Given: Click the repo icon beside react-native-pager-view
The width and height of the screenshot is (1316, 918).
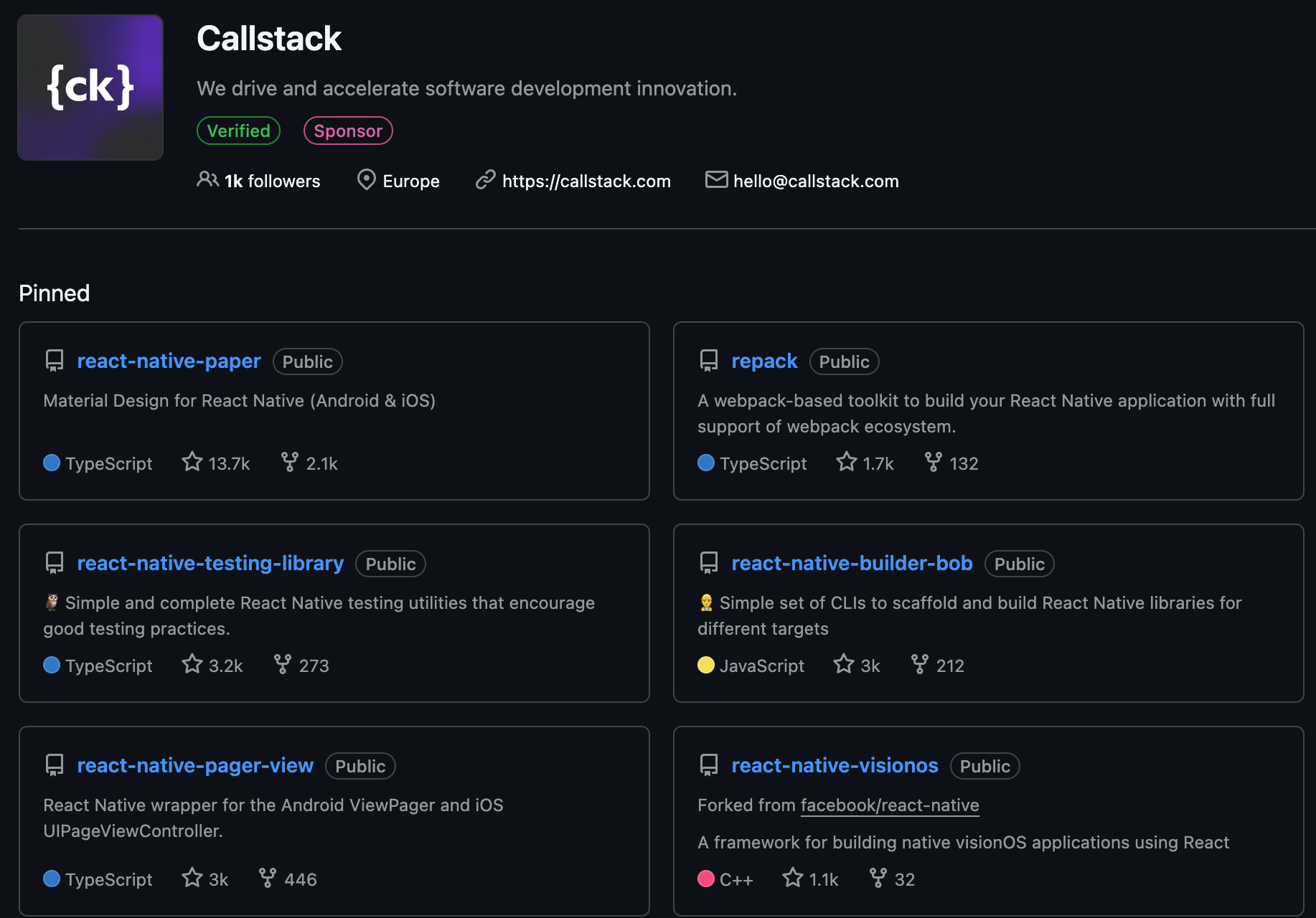Looking at the screenshot, I should click(55, 765).
